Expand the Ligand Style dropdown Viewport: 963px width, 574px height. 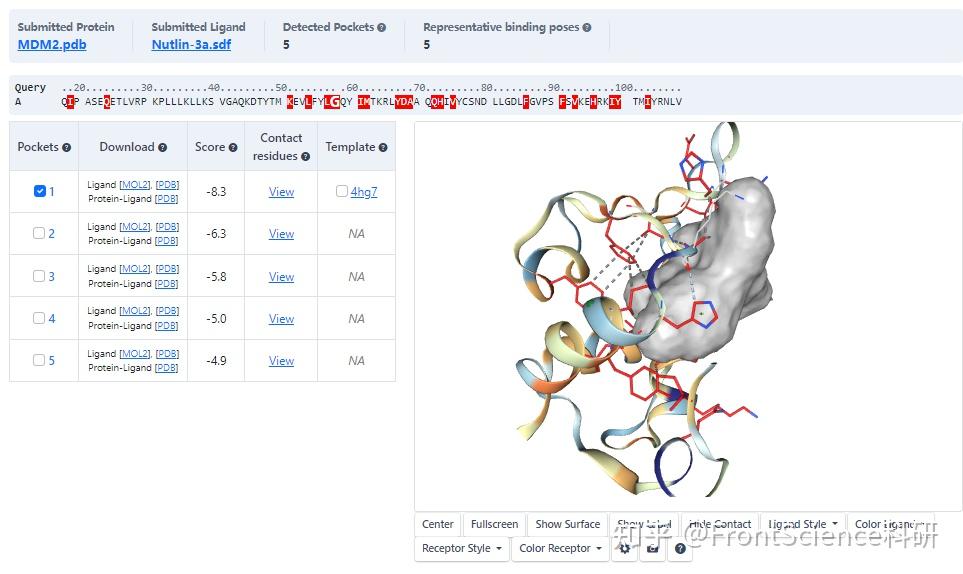click(x=803, y=524)
